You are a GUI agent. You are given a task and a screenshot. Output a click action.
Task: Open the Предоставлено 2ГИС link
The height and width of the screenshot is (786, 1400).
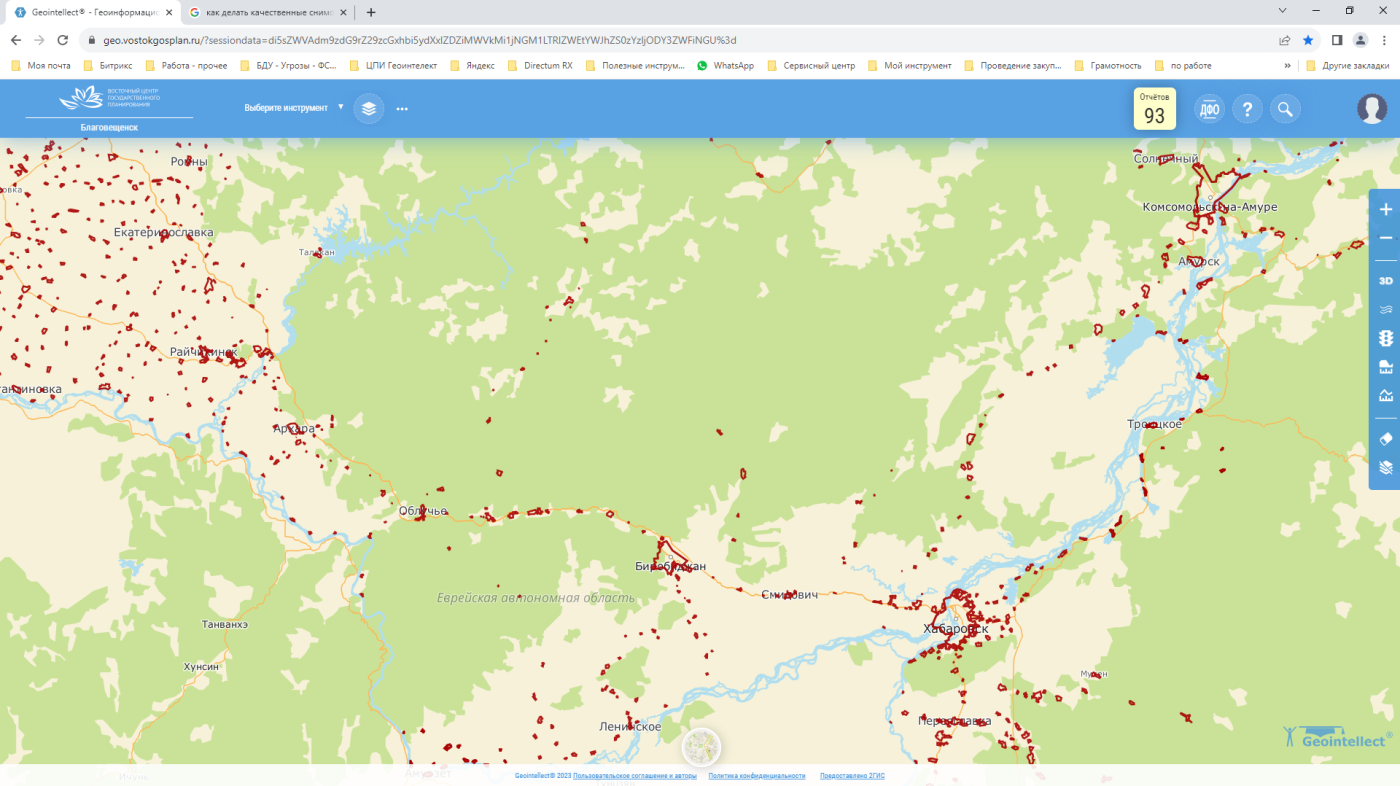coord(852,776)
